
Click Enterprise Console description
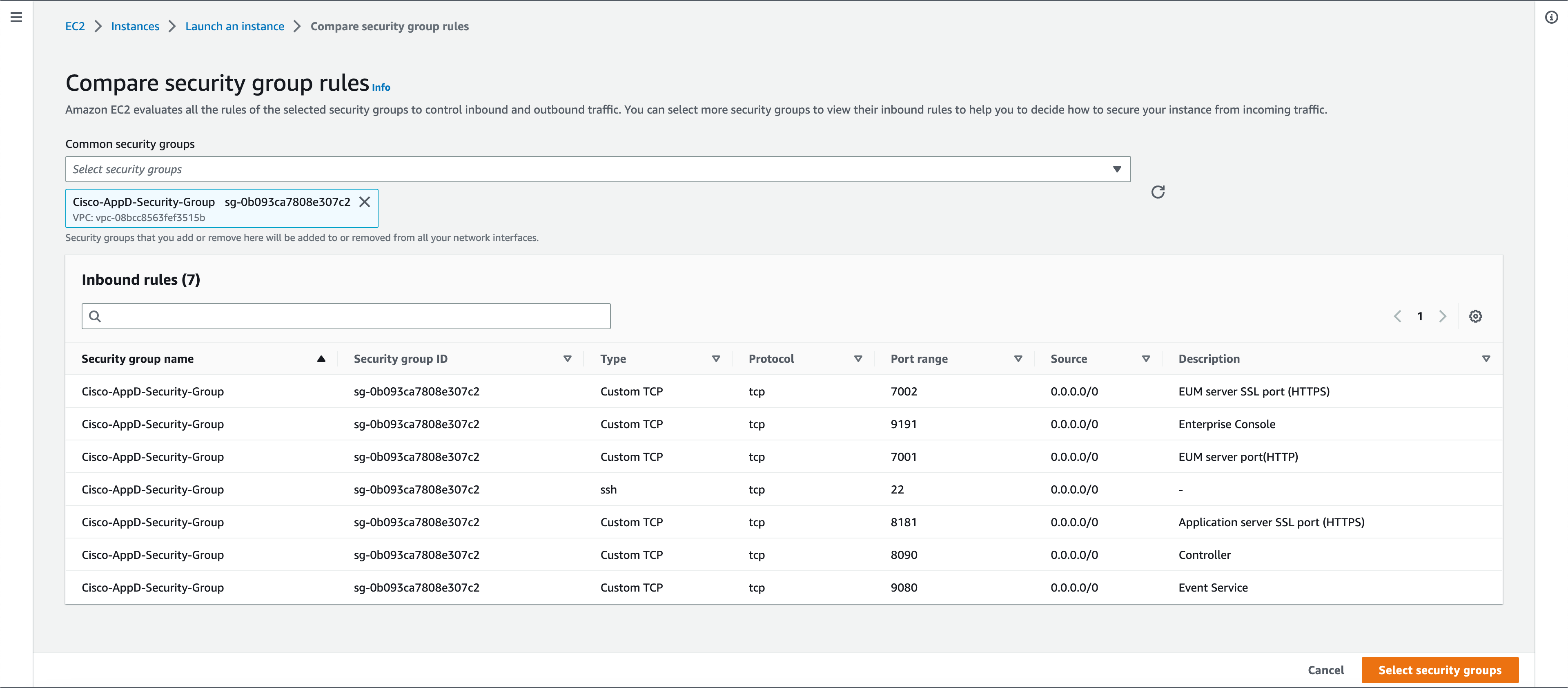1227,424
